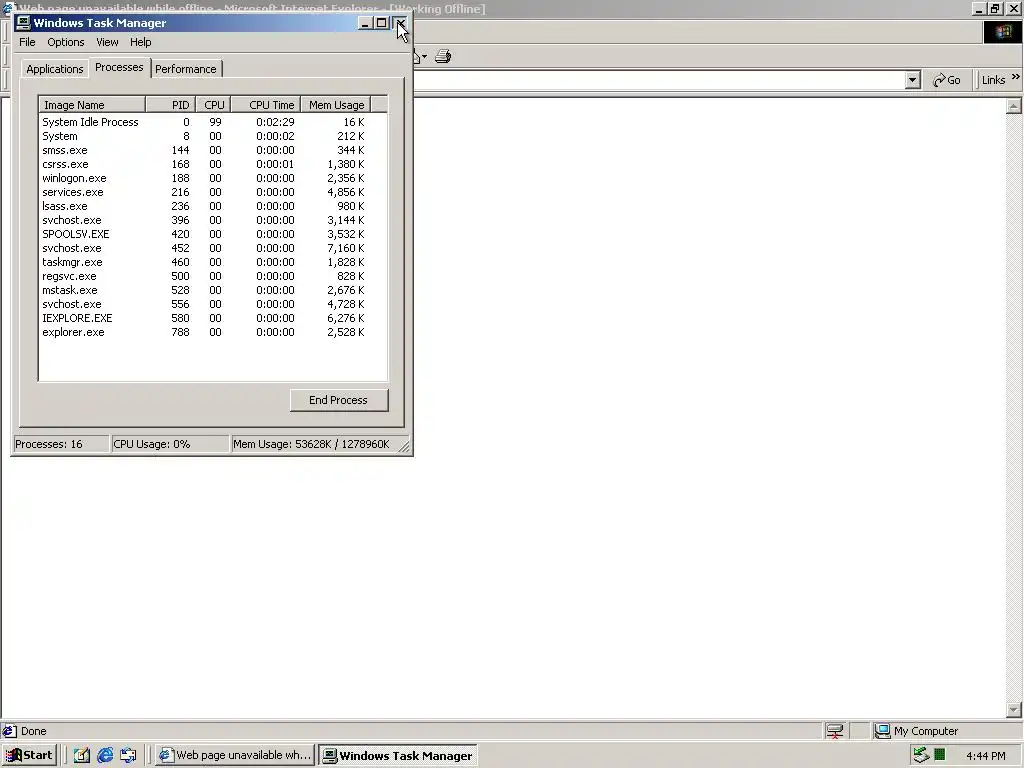Select the lsass.exe process
The image size is (1024, 768).
(213, 206)
